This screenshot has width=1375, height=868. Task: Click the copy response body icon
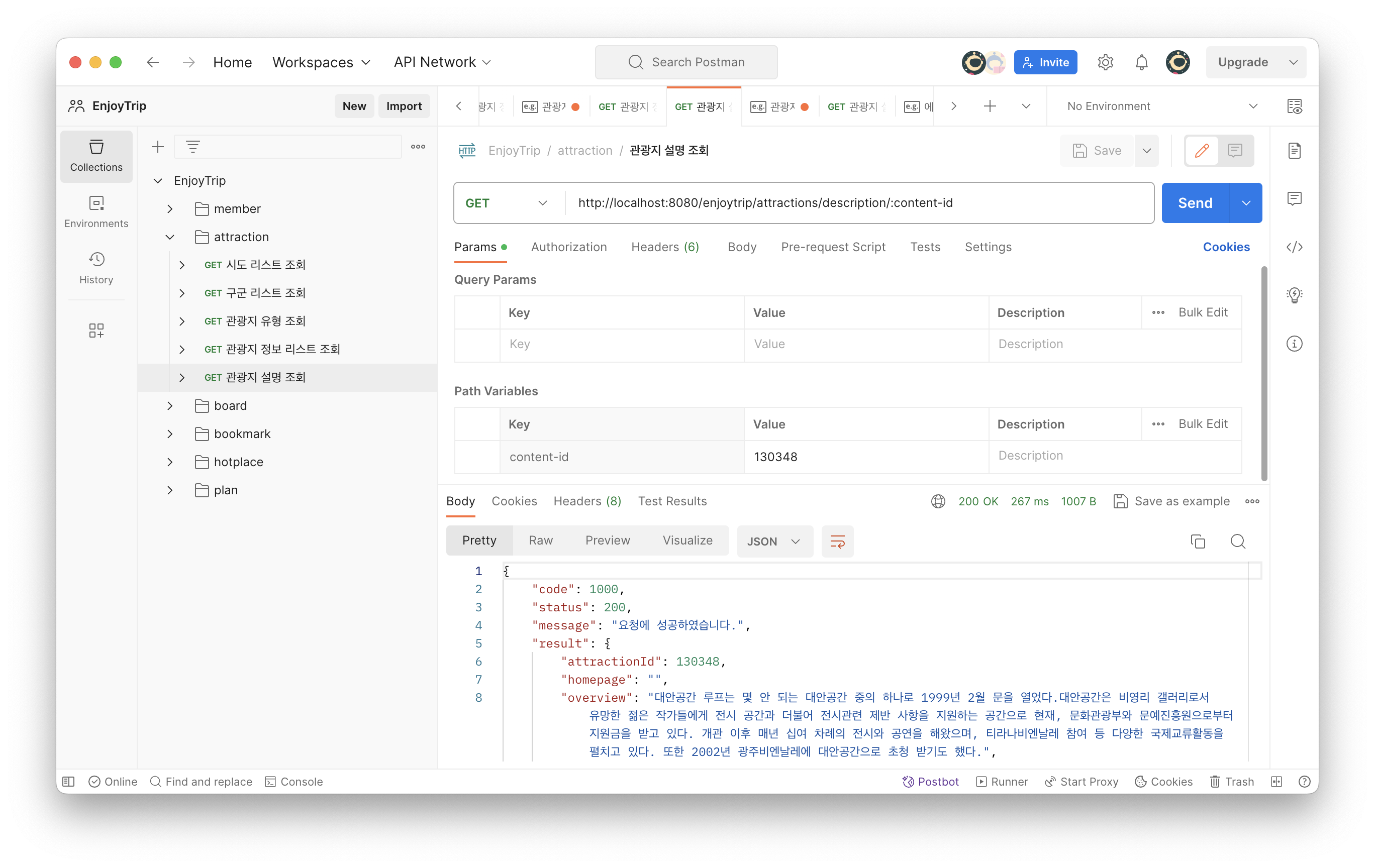[1198, 541]
